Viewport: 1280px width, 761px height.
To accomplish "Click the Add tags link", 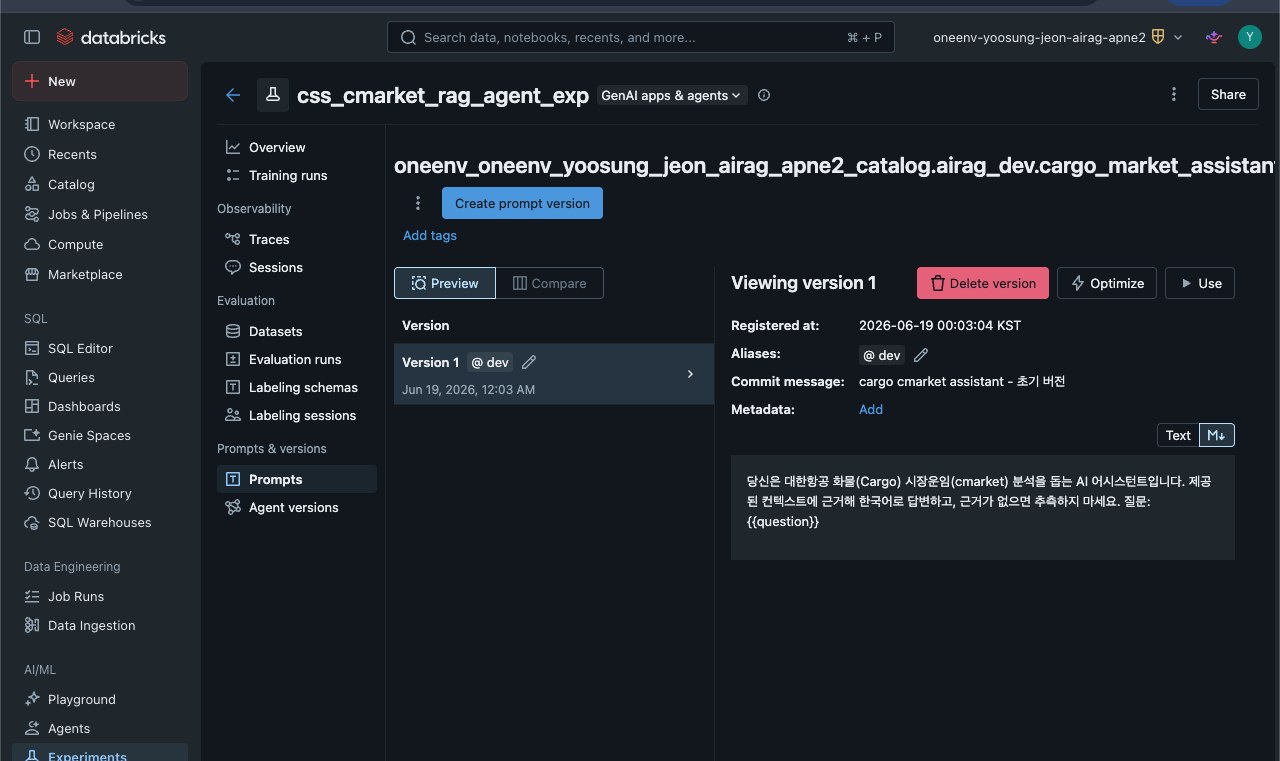I will click(430, 235).
